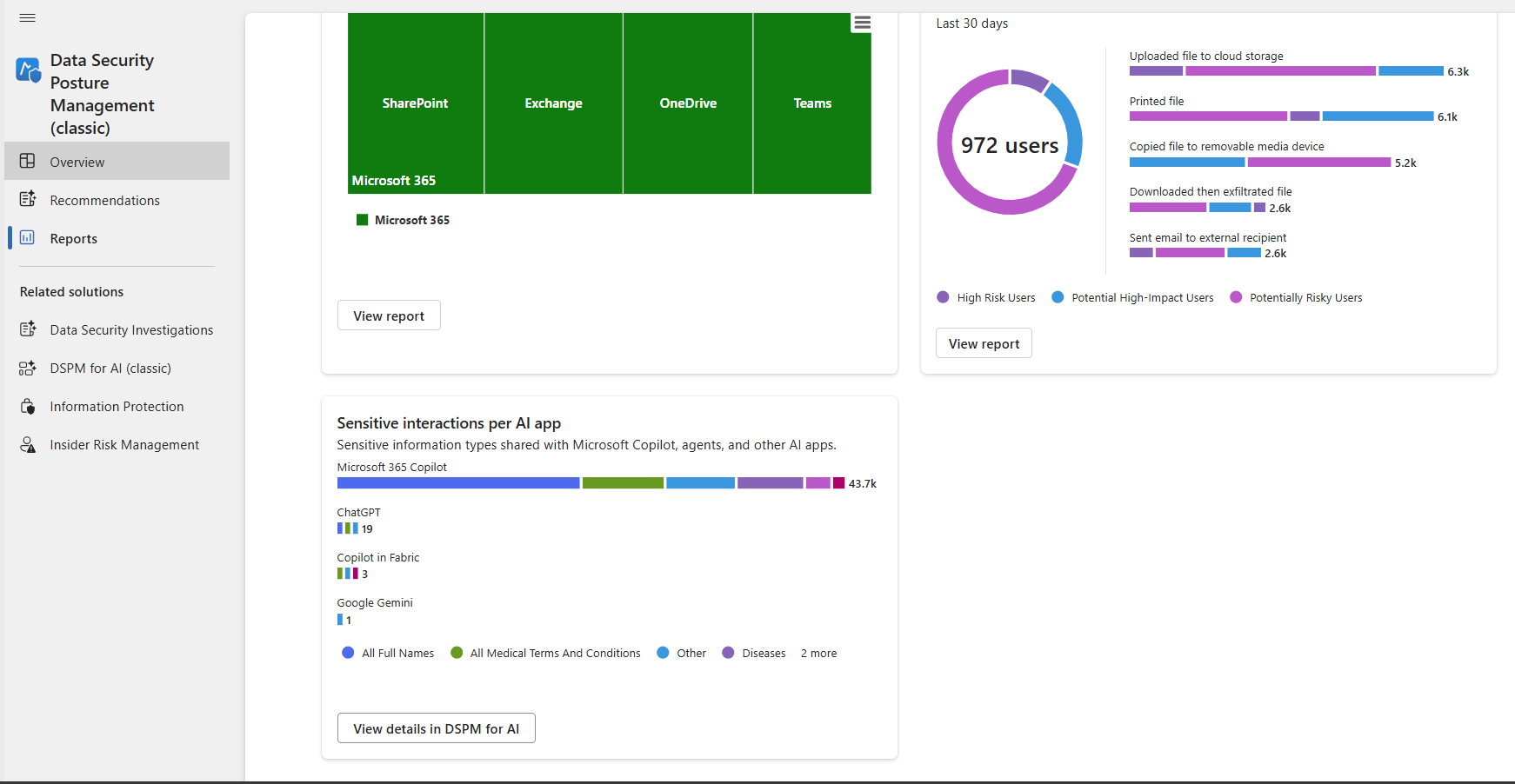Select the Teams treemap tile
This screenshot has height=784, width=1515.
pyautogui.click(x=812, y=103)
